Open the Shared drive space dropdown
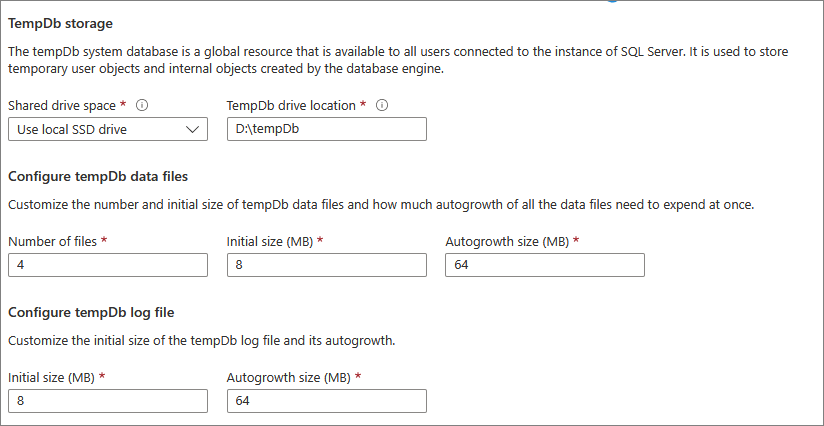This screenshot has width=824, height=426. (107, 129)
